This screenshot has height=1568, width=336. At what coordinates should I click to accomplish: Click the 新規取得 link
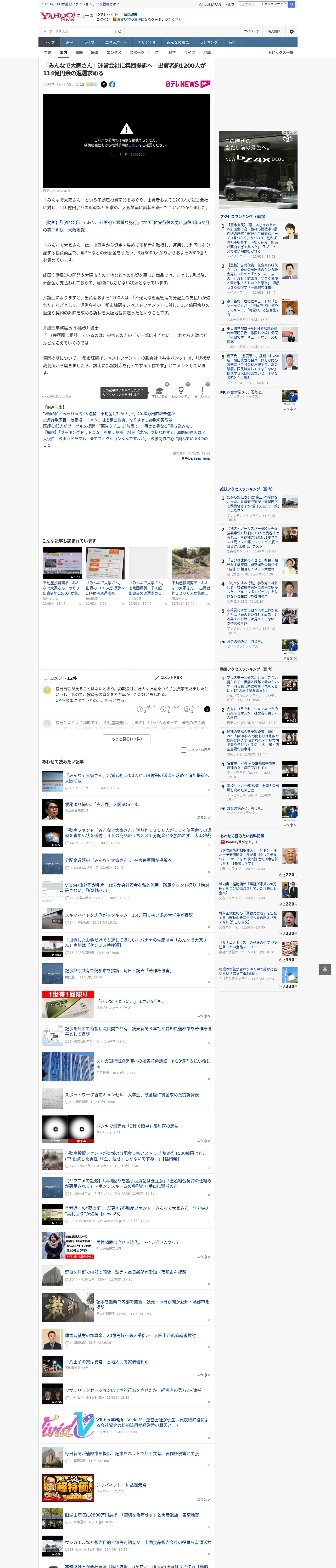(x=131, y=15)
